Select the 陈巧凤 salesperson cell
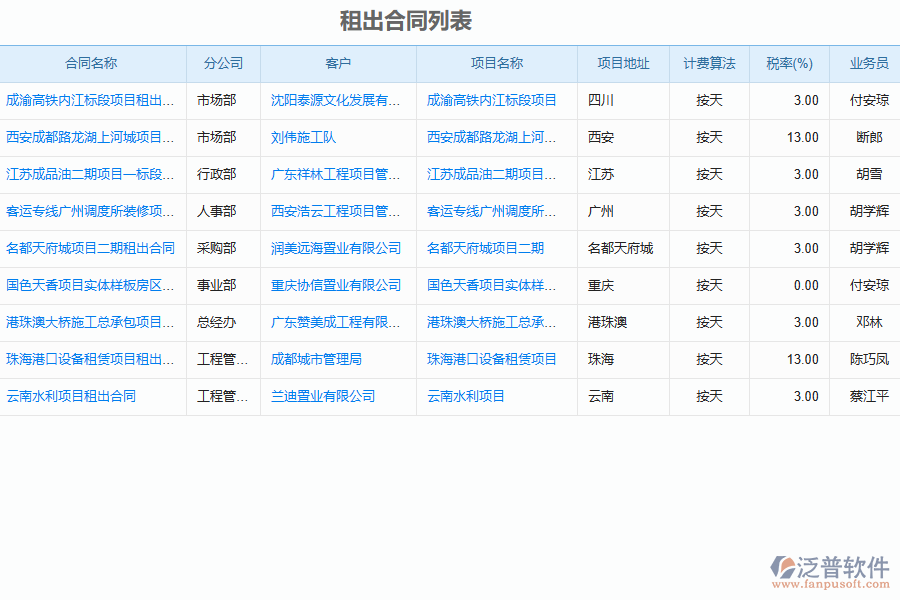The image size is (900, 600). click(868, 359)
